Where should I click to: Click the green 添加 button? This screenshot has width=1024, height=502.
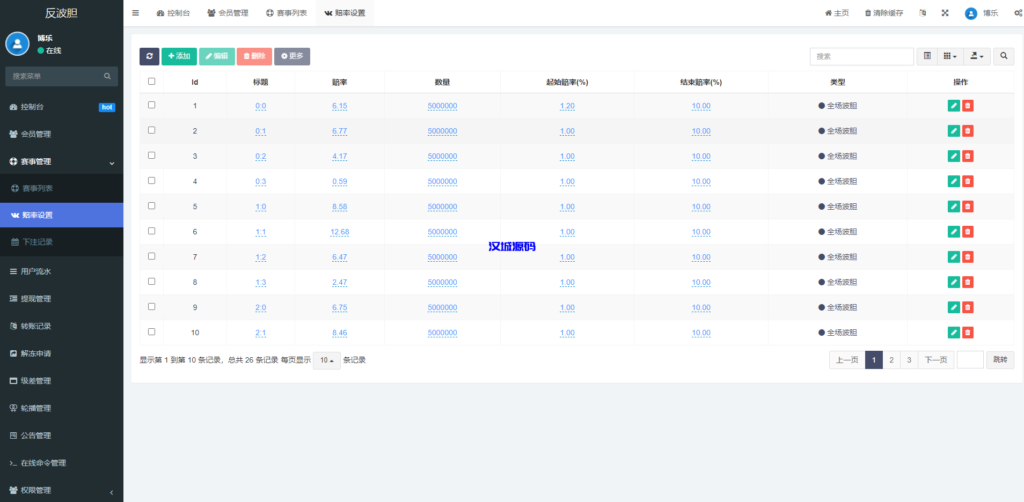click(x=179, y=56)
